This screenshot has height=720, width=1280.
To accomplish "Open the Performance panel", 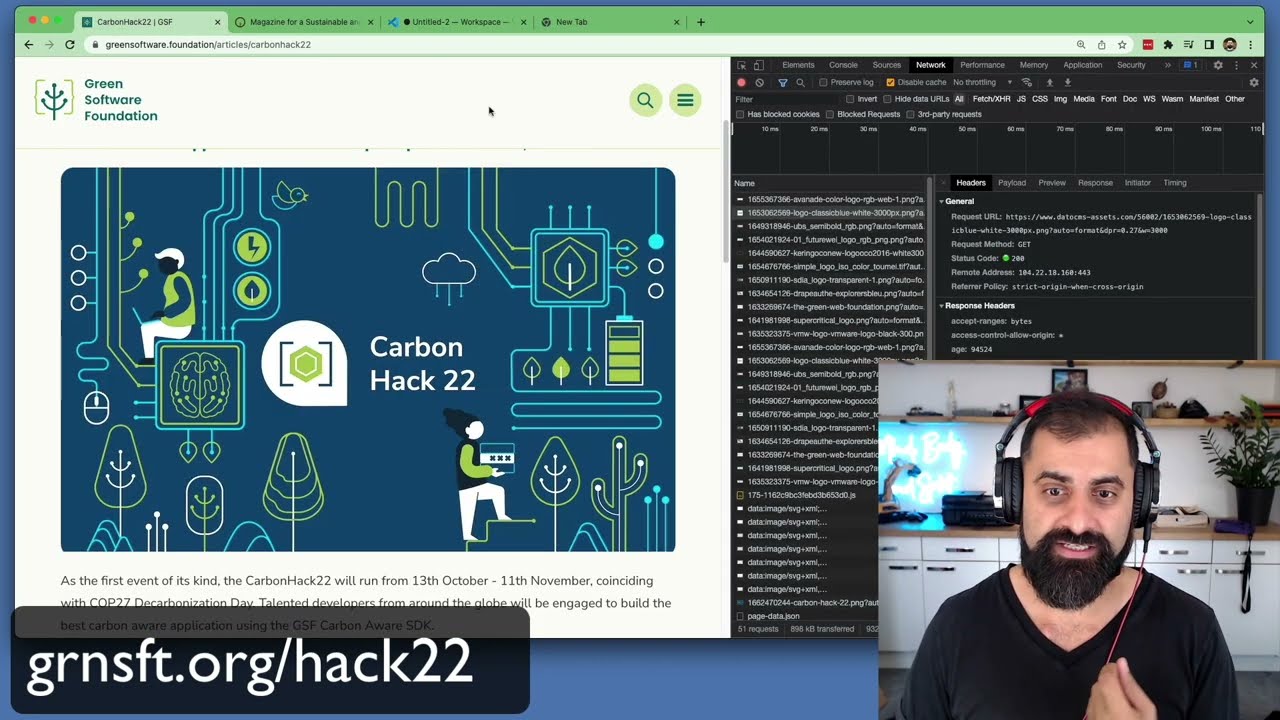I will (x=982, y=65).
